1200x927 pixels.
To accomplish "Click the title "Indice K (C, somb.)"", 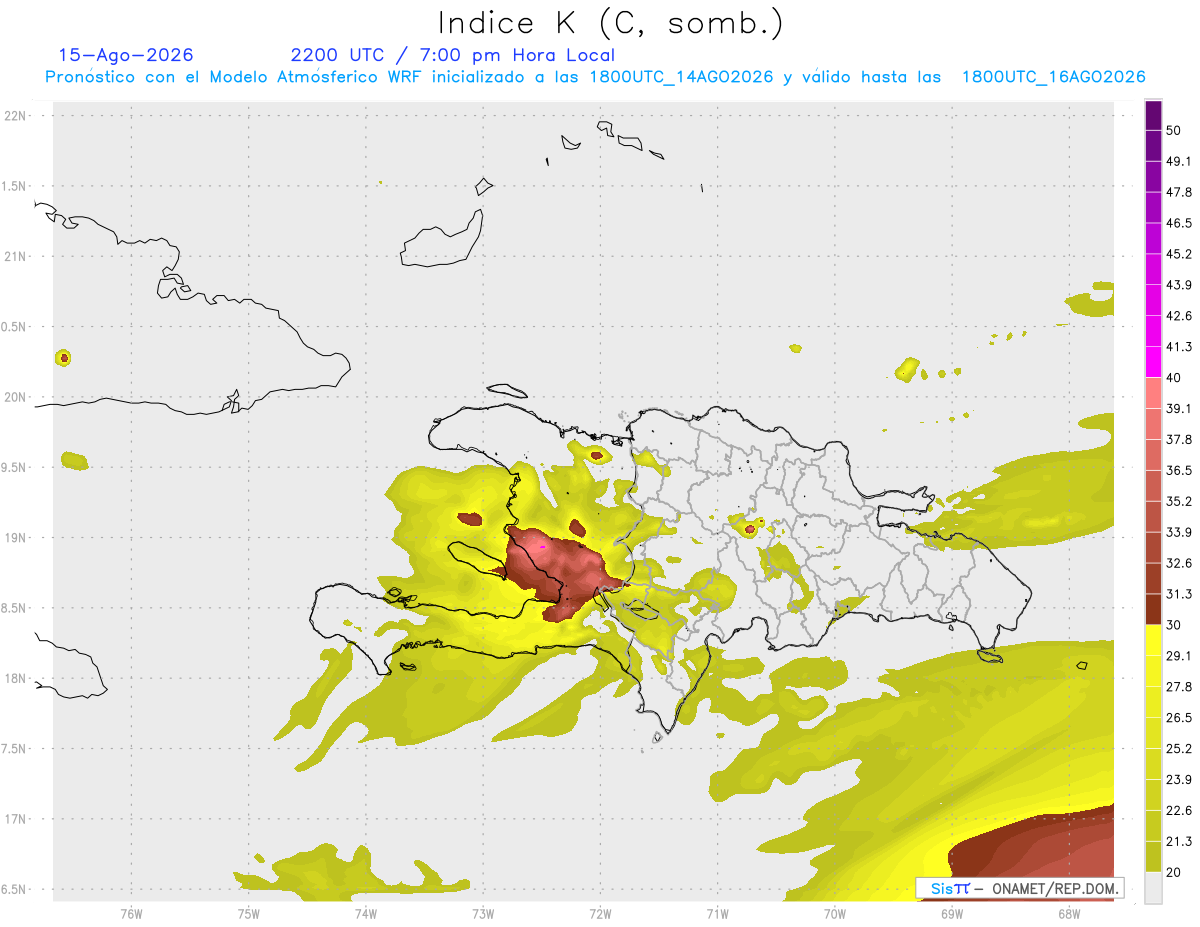I will coord(610,22).
